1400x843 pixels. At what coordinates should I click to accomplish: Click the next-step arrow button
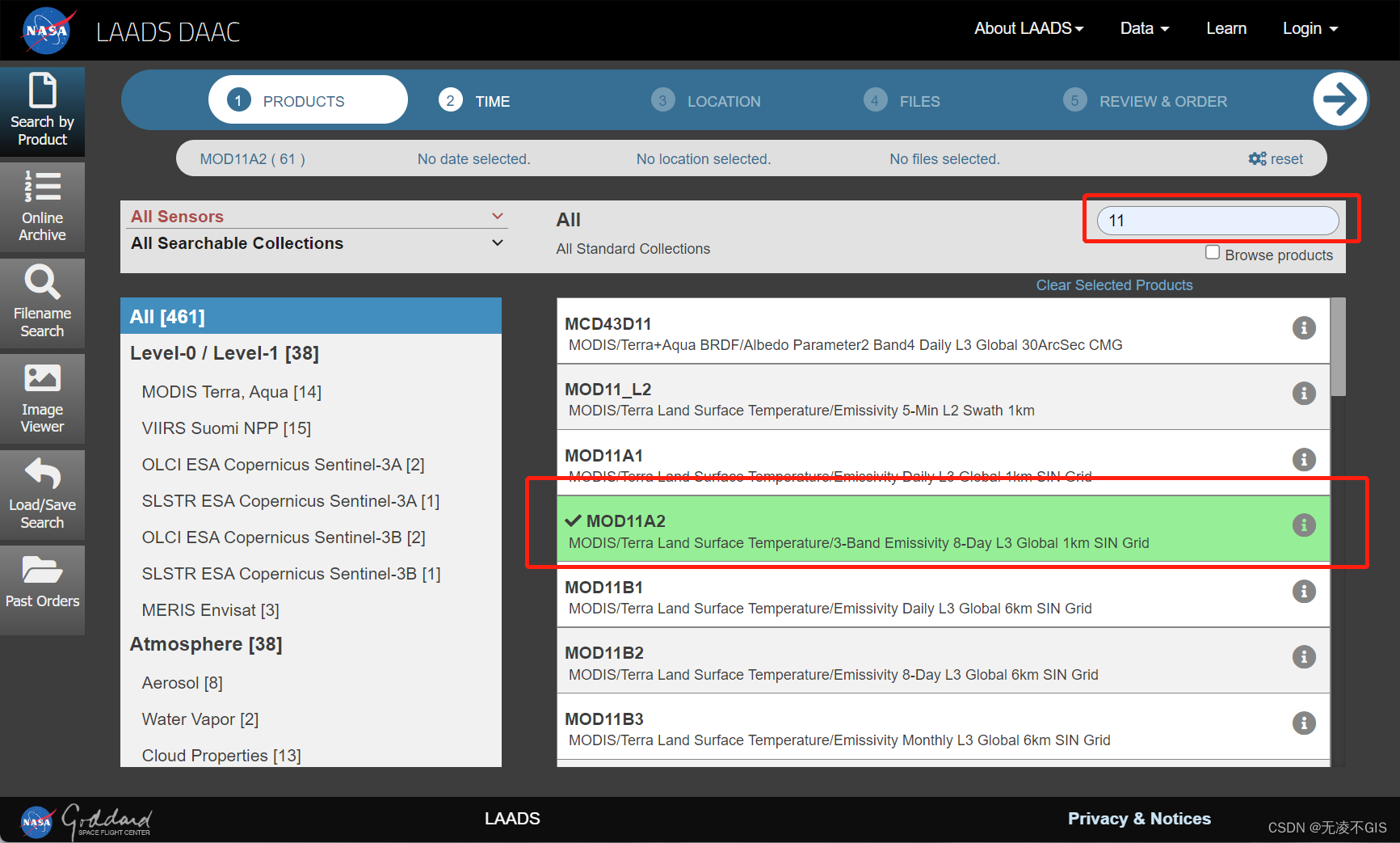(x=1340, y=99)
